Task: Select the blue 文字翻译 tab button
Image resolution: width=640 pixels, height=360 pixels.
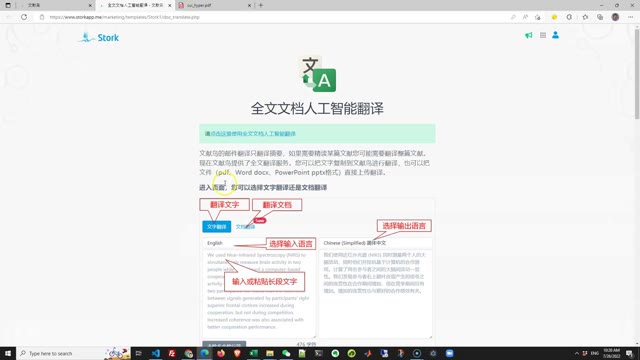Action: pos(216,227)
